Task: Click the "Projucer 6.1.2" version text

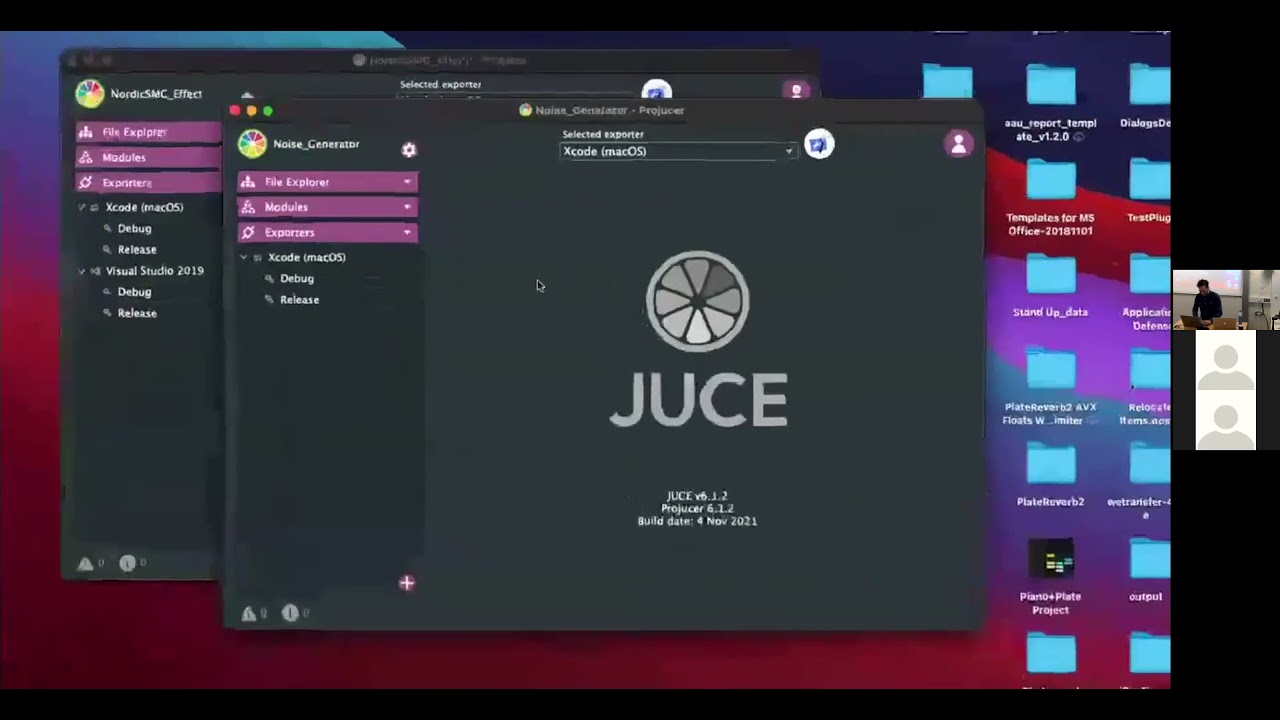Action: (697, 508)
